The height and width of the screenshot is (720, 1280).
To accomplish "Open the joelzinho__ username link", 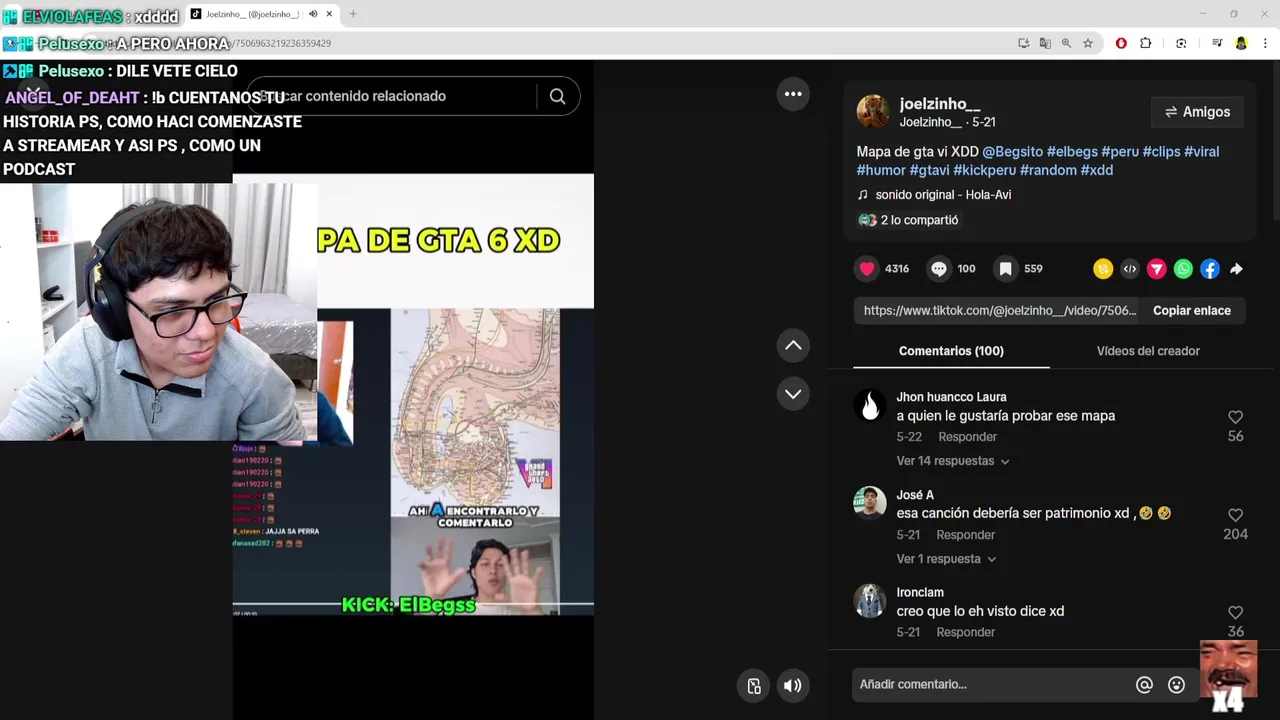I will click(940, 104).
